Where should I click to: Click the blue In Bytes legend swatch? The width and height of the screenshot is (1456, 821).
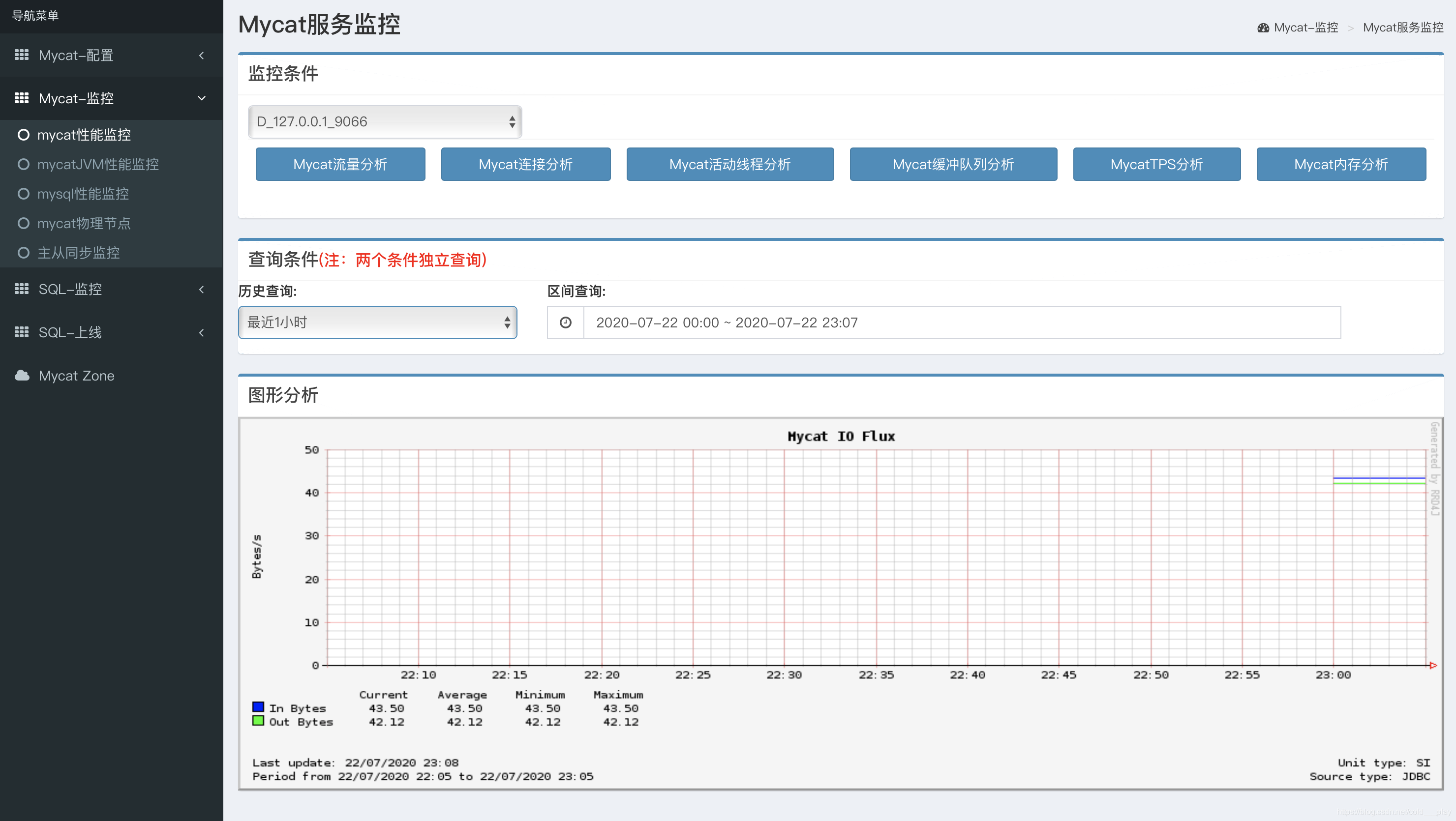(258, 707)
